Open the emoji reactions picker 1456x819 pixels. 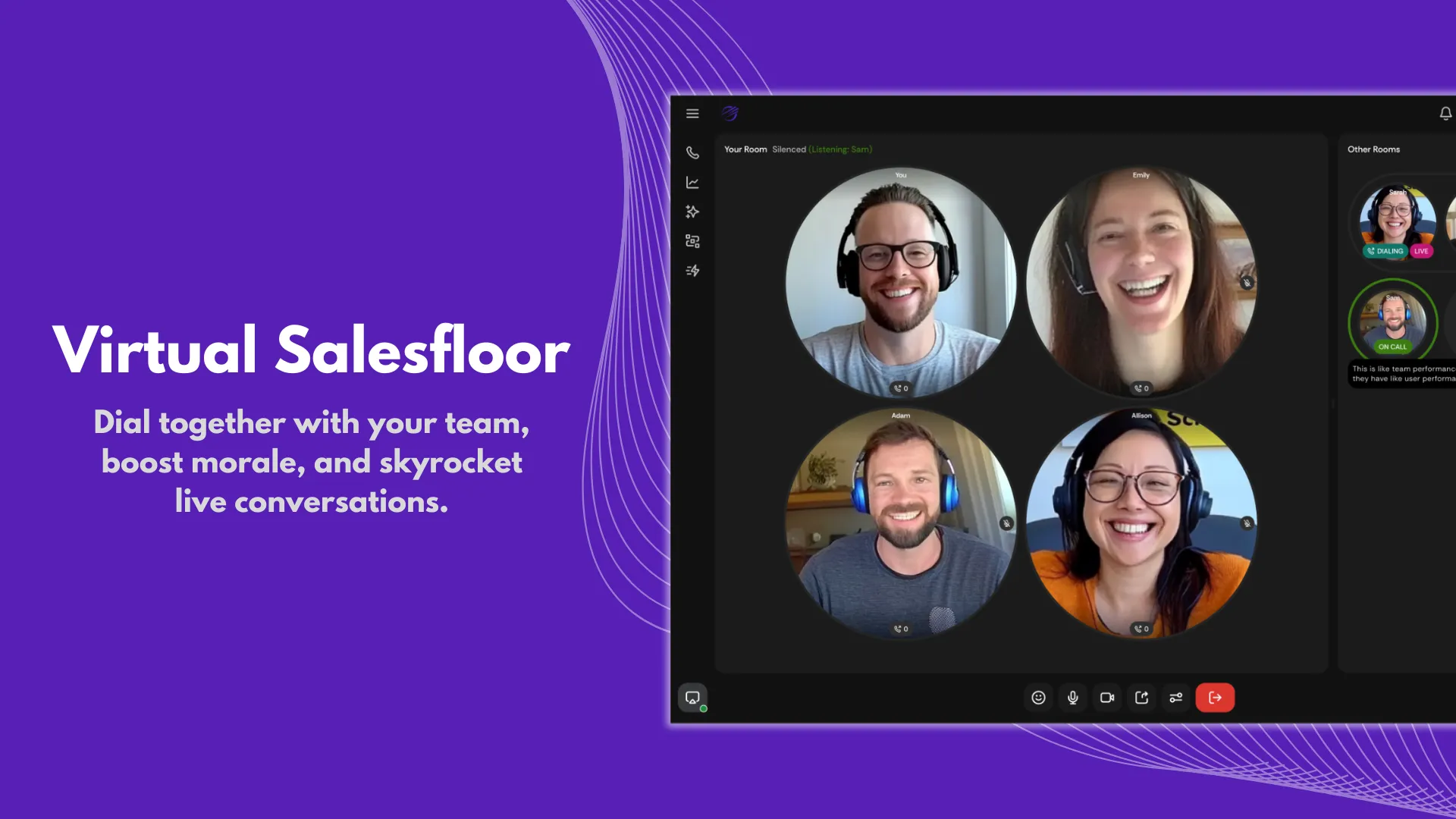click(x=1038, y=698)
